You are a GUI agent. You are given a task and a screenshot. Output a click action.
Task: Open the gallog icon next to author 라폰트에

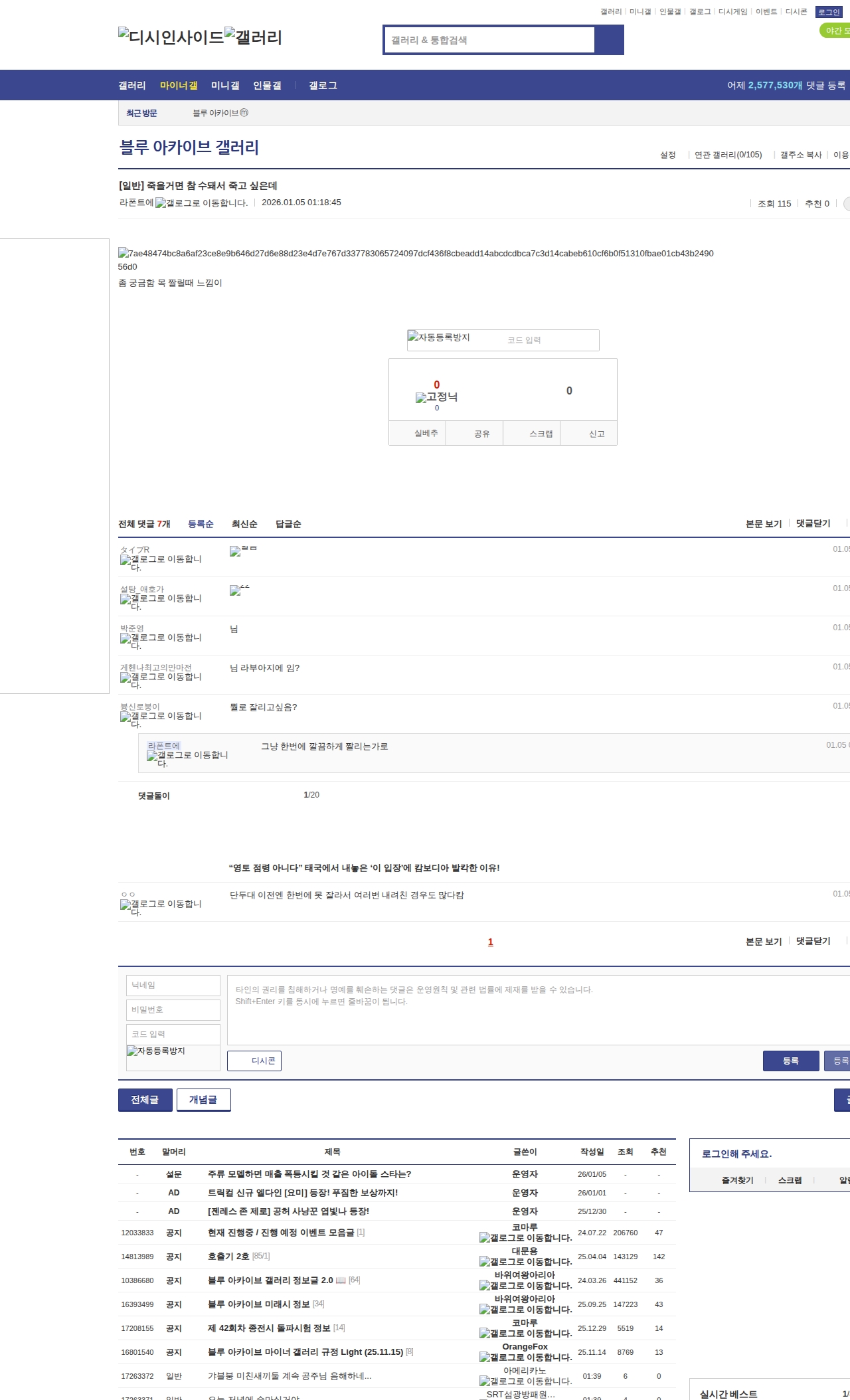pos(161,203)
